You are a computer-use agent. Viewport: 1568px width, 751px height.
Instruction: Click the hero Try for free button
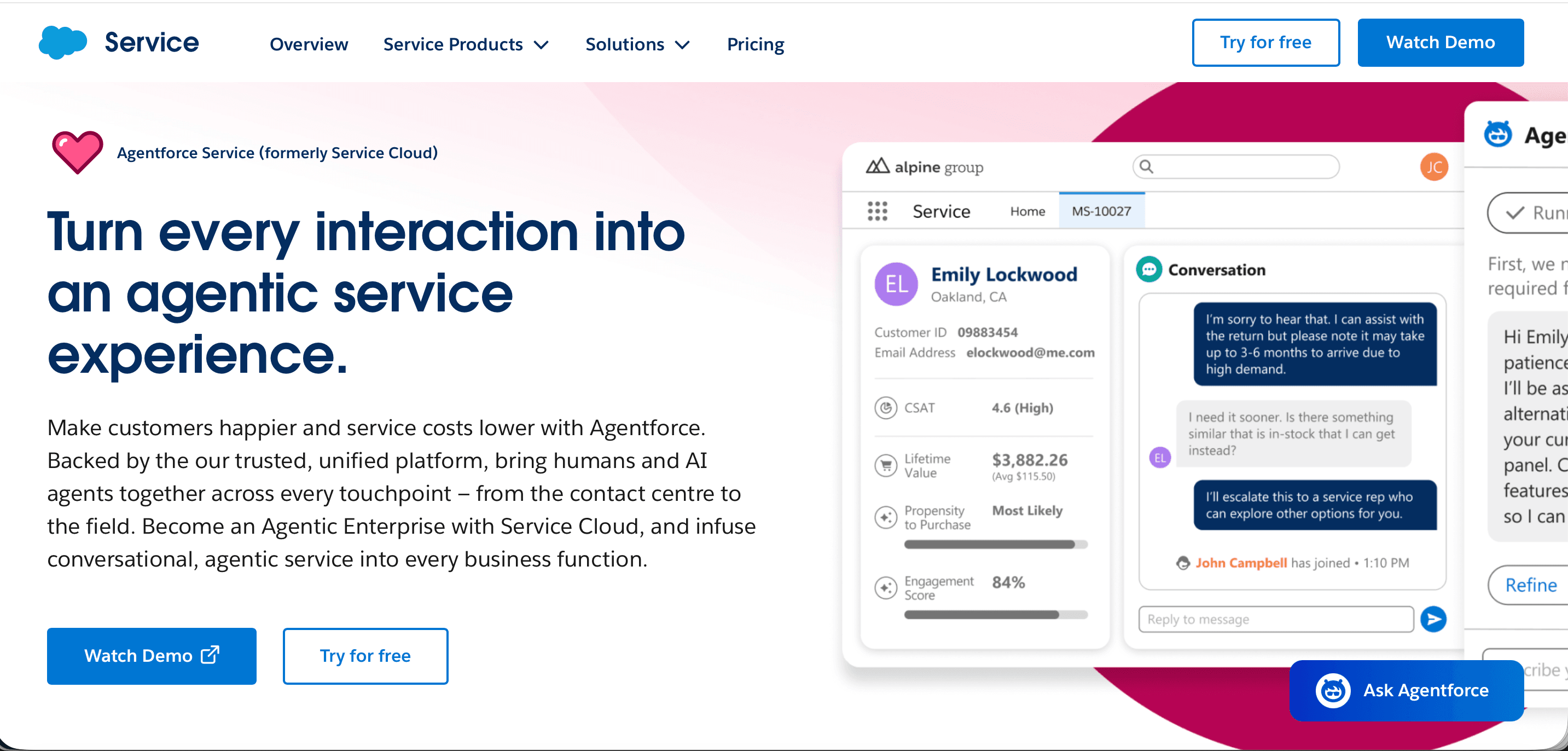tap(365, 656)
